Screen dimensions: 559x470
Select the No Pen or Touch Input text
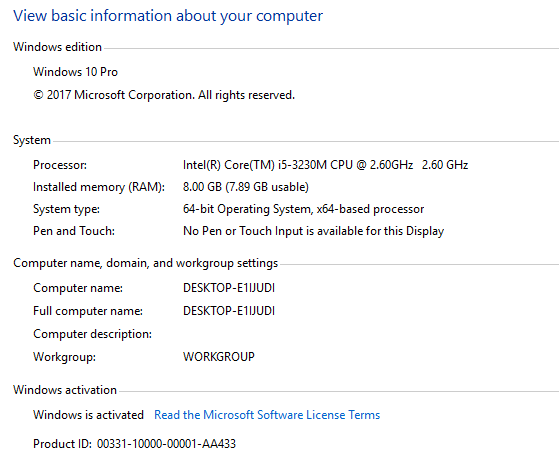point(313,231)
